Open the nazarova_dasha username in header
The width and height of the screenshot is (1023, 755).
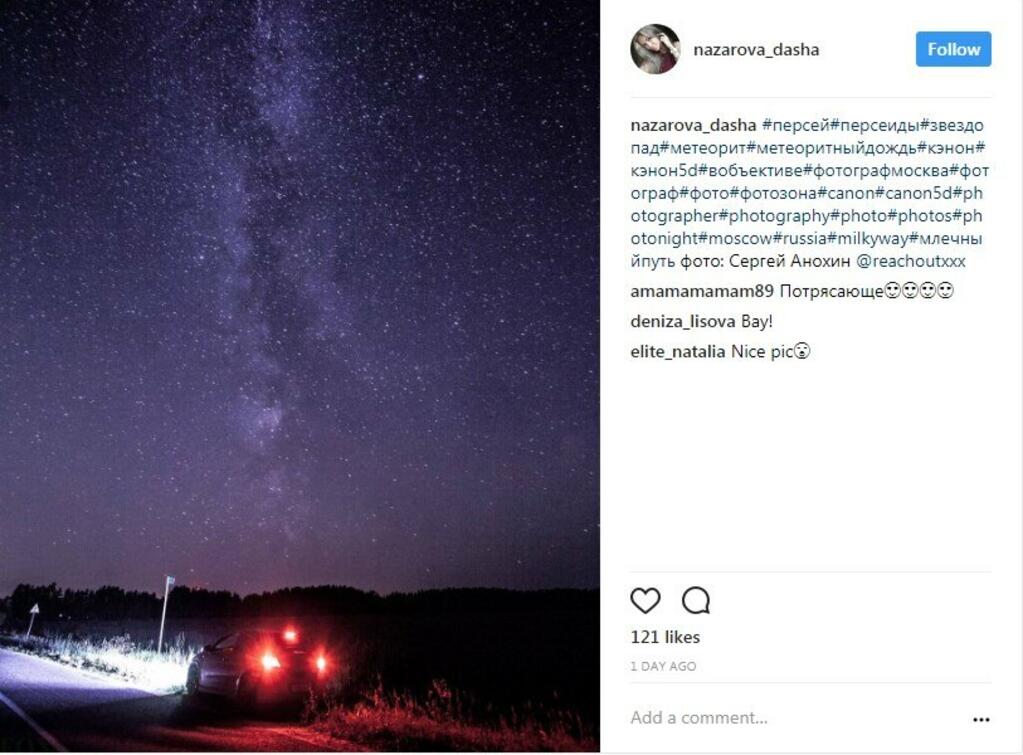pos(756,50)
